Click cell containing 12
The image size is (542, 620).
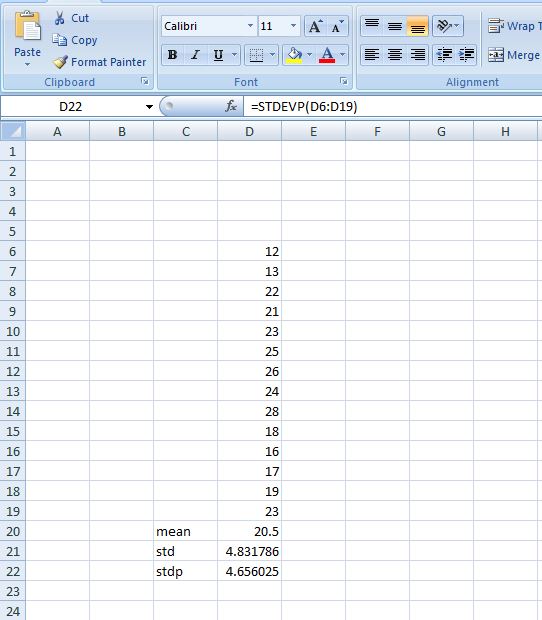click(x=249, y=251)
